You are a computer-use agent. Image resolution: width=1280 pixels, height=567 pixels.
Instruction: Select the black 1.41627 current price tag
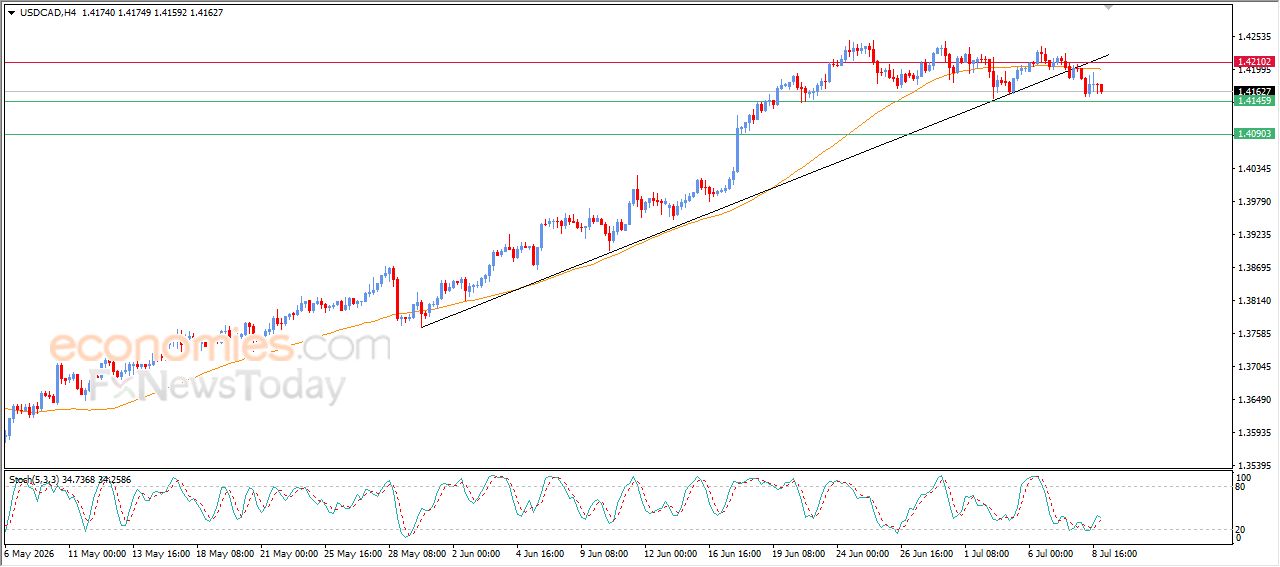coord(1254,91)
